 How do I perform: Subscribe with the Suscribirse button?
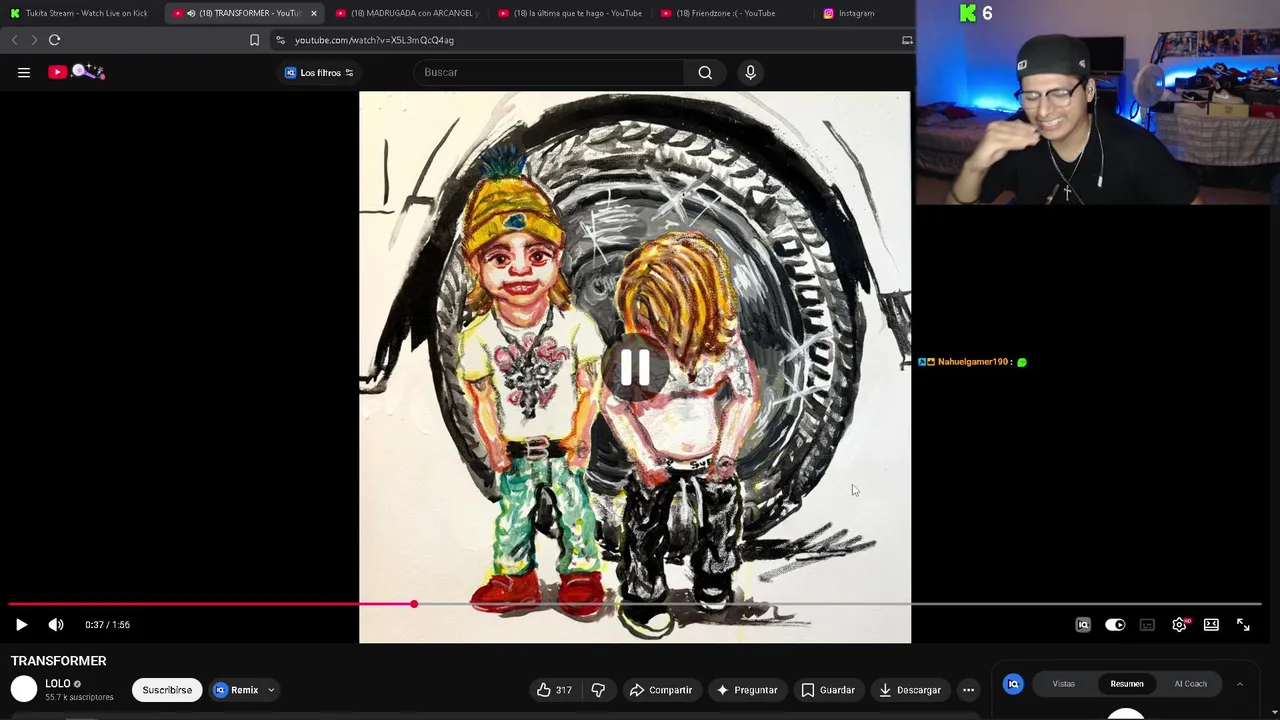167,690
